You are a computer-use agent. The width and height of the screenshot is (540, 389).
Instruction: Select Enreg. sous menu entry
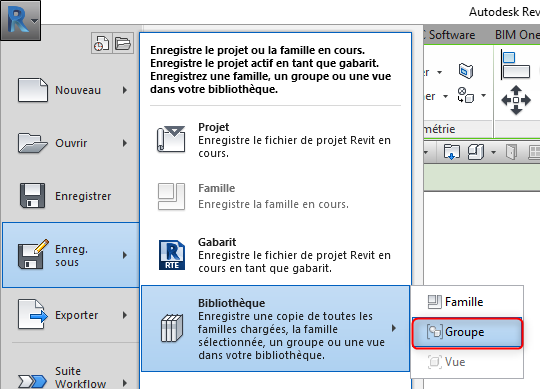[71, 255]
